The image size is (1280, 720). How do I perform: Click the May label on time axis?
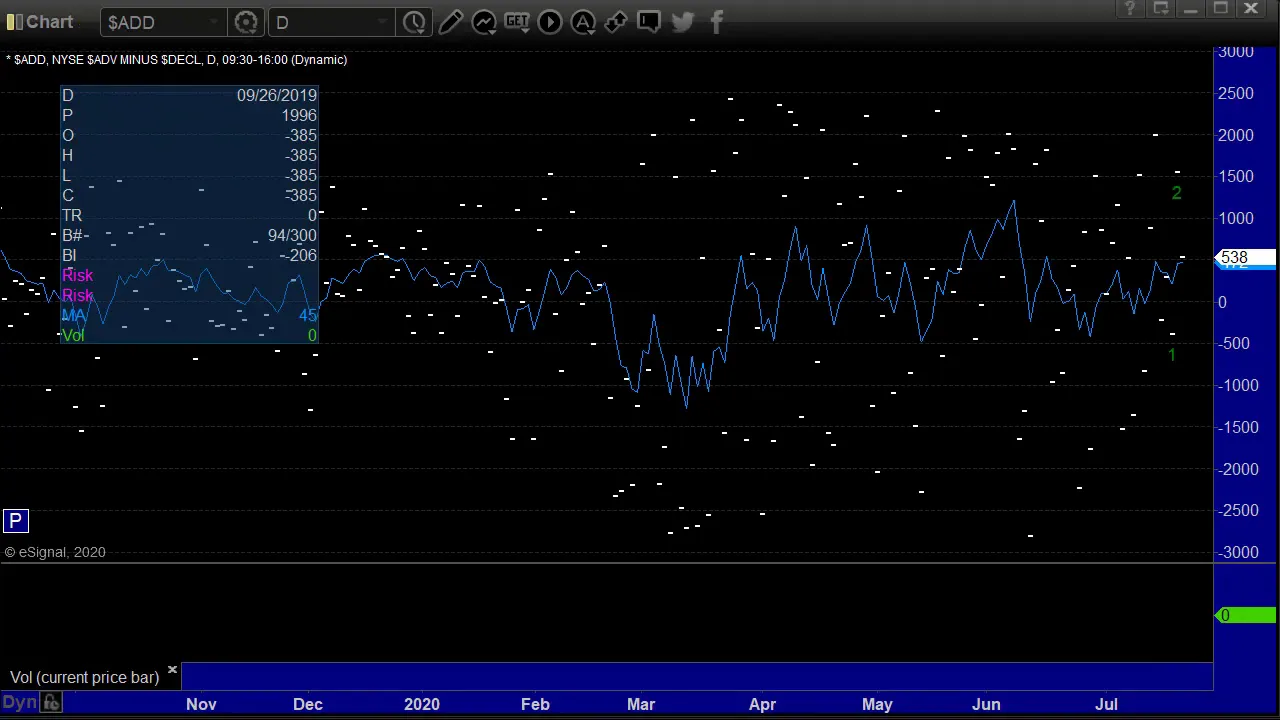[877, 704]
